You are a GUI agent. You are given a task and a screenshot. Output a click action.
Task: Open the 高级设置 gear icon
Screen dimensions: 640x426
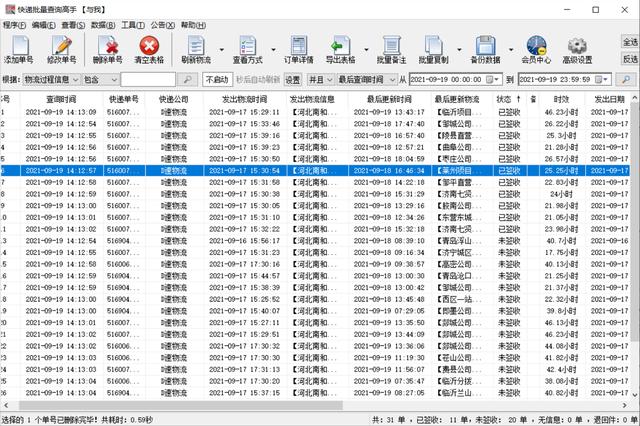[577, 45]
